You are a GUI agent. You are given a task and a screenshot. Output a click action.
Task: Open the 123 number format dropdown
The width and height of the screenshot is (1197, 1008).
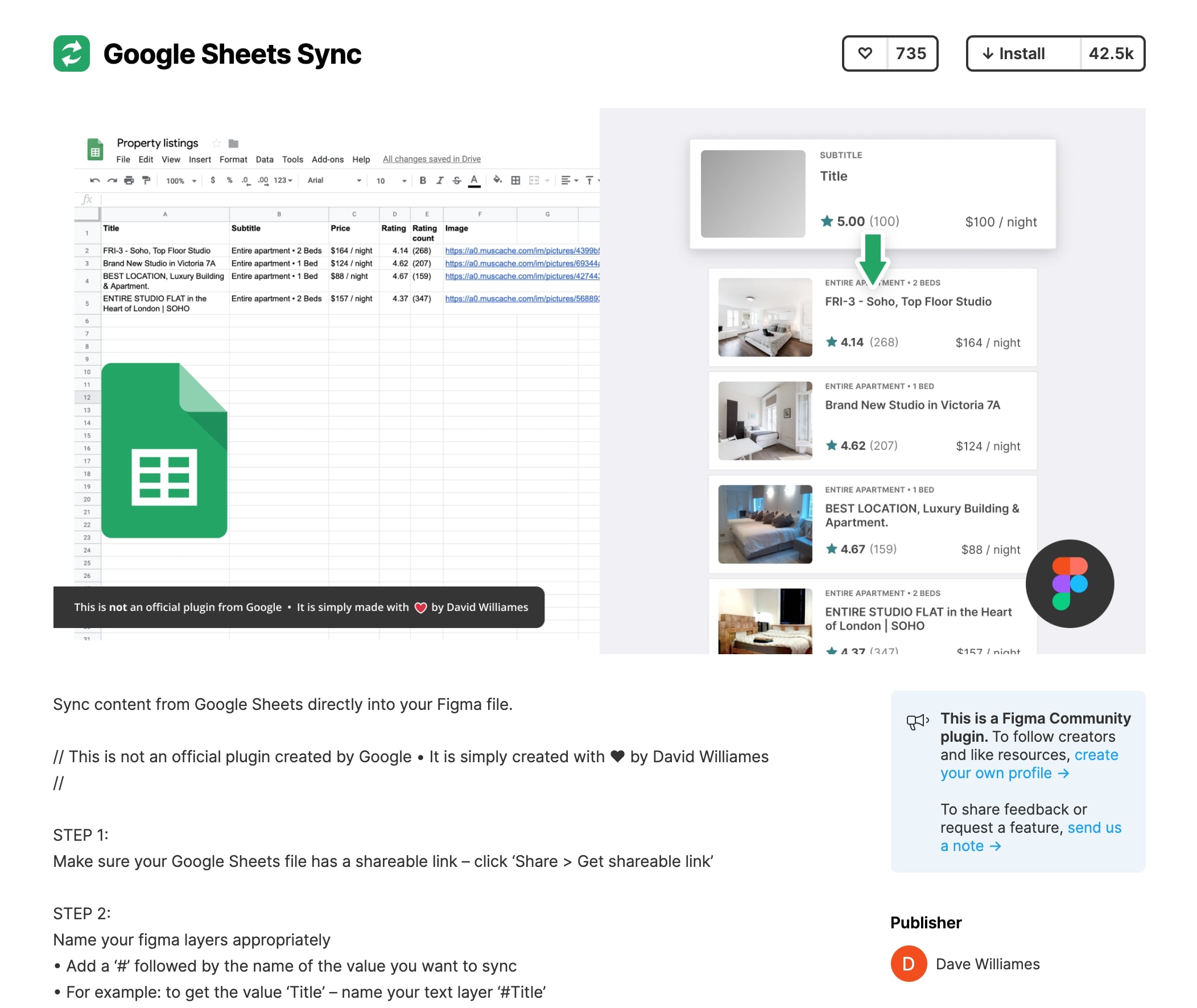(x=283, y=180)
